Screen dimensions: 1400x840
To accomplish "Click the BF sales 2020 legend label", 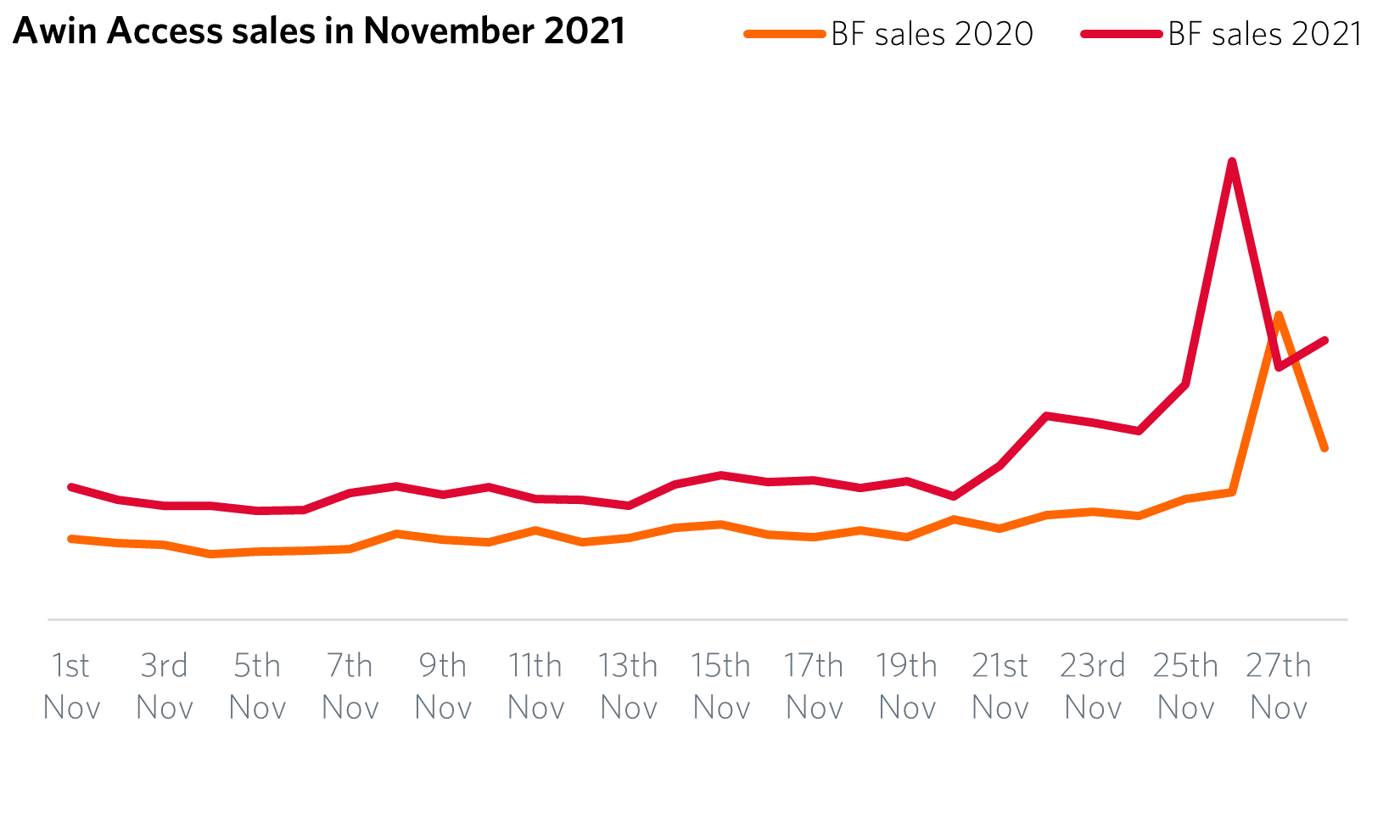I will tap(932, 34).
